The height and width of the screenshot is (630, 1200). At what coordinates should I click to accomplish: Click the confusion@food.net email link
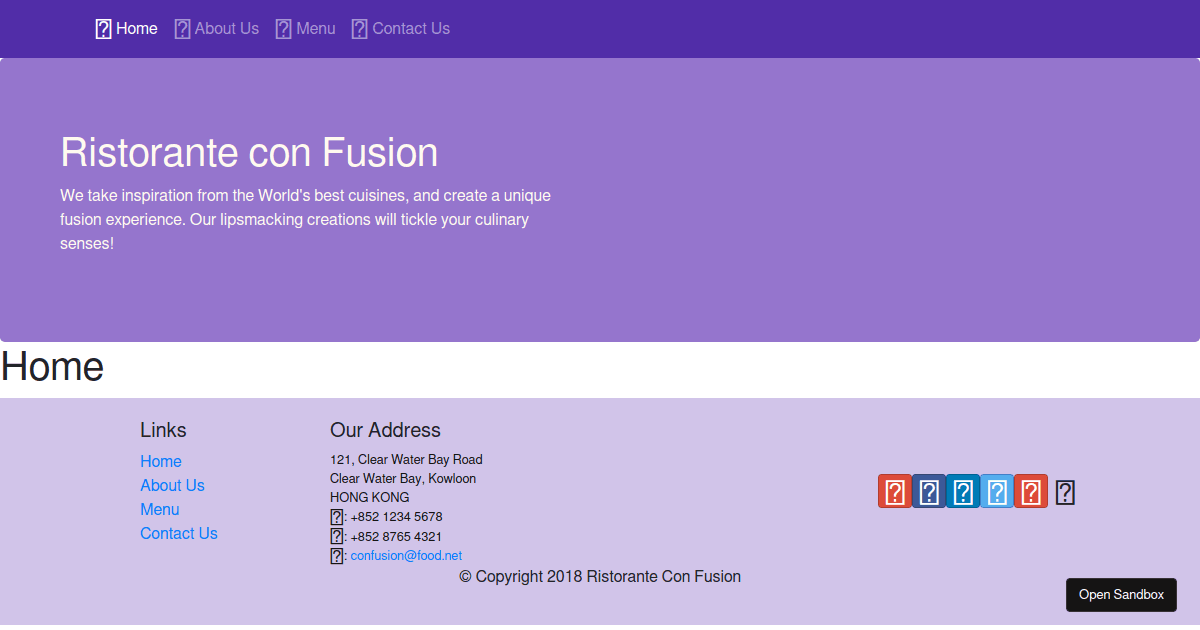(406, 555)
